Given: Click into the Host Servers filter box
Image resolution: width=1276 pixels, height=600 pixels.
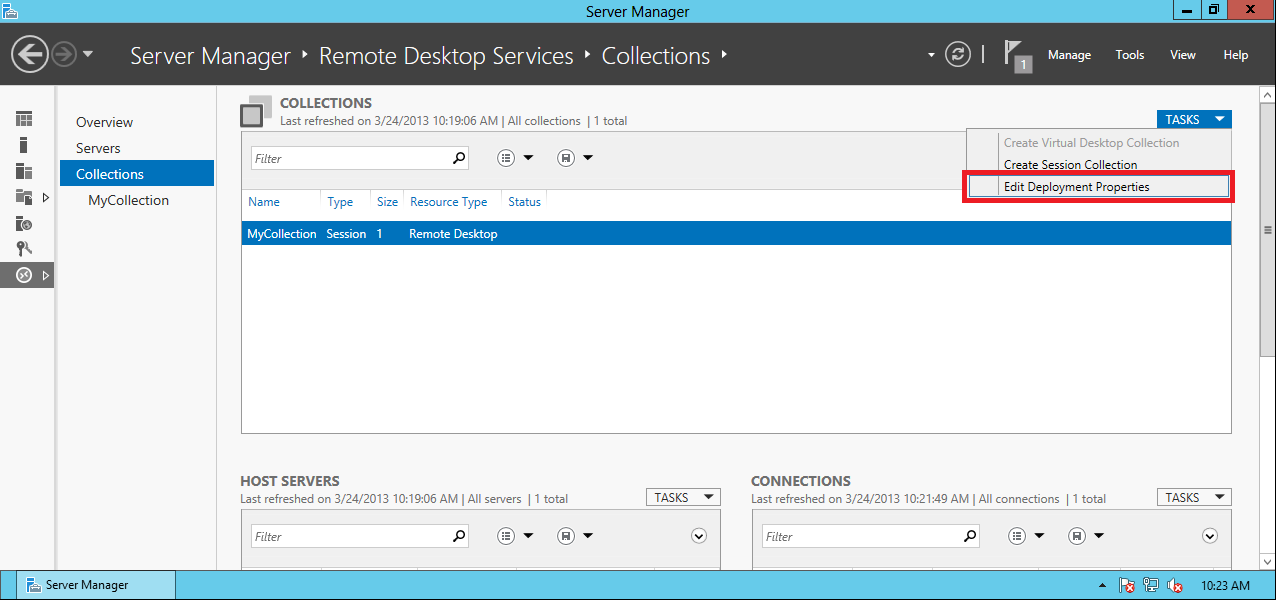Looking at the screenshot, I should coord(350,536).
